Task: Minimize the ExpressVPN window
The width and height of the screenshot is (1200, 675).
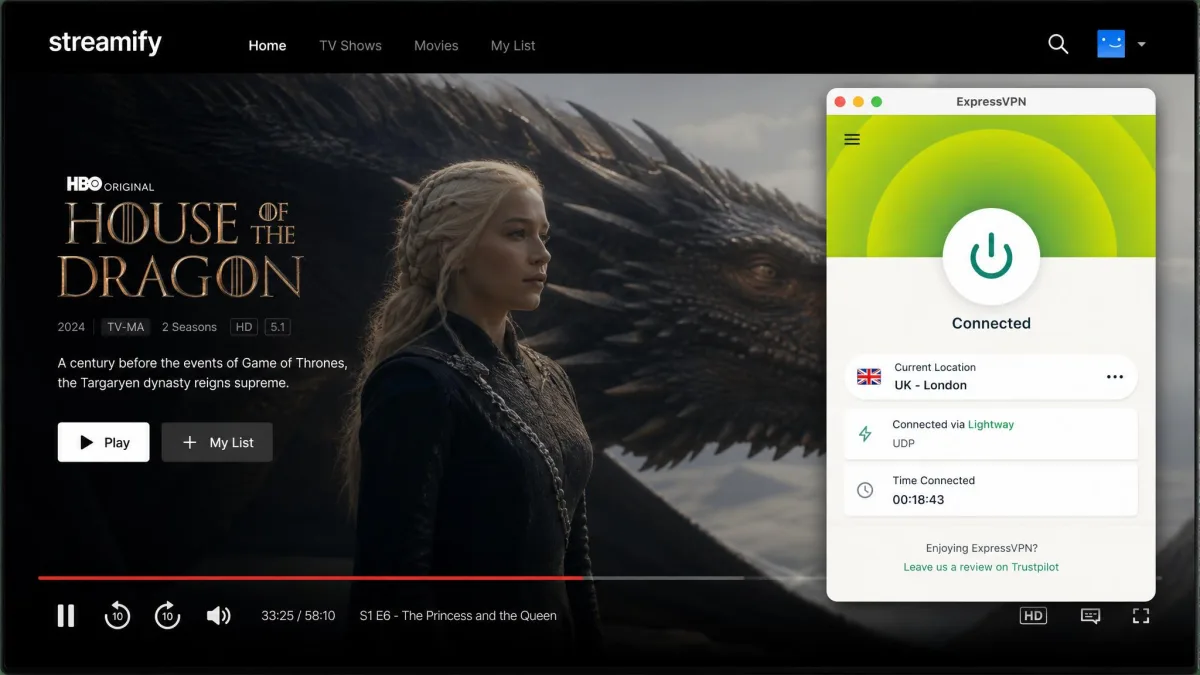Action: point(858,102)
